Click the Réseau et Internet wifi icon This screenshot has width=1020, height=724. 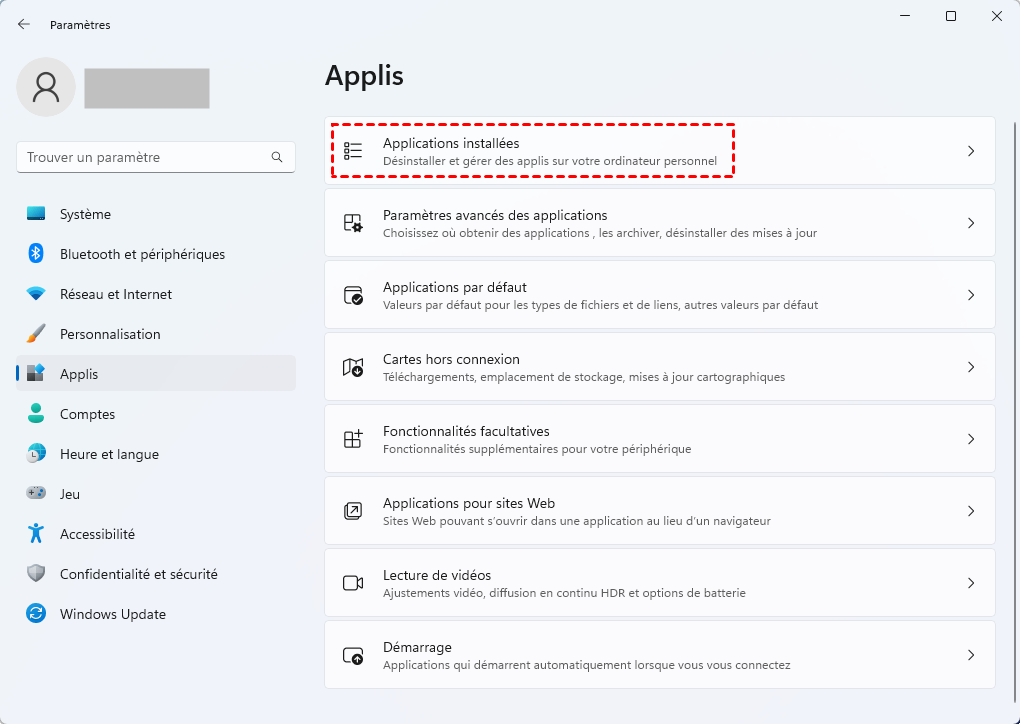36,294
